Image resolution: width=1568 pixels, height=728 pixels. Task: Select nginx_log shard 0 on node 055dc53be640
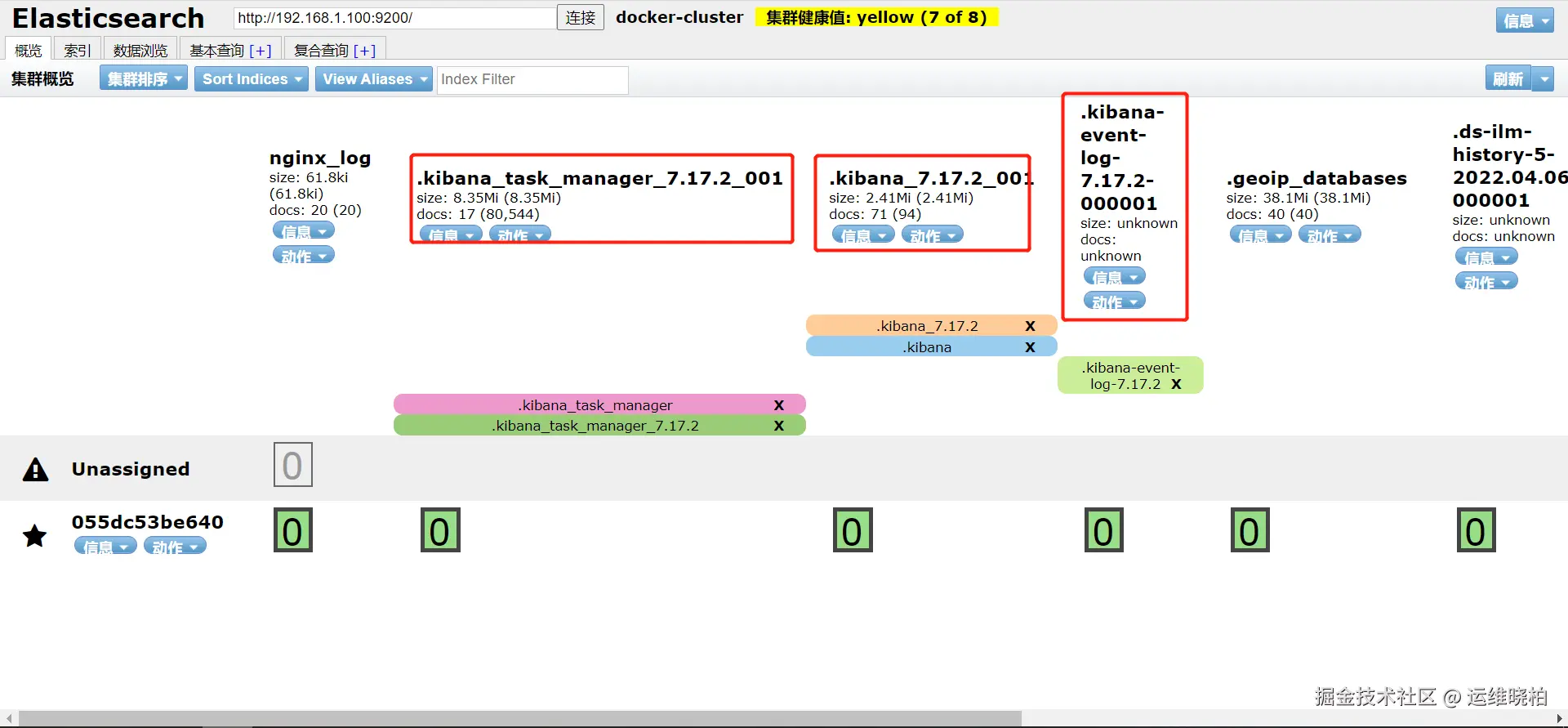[x=293, y=530]
